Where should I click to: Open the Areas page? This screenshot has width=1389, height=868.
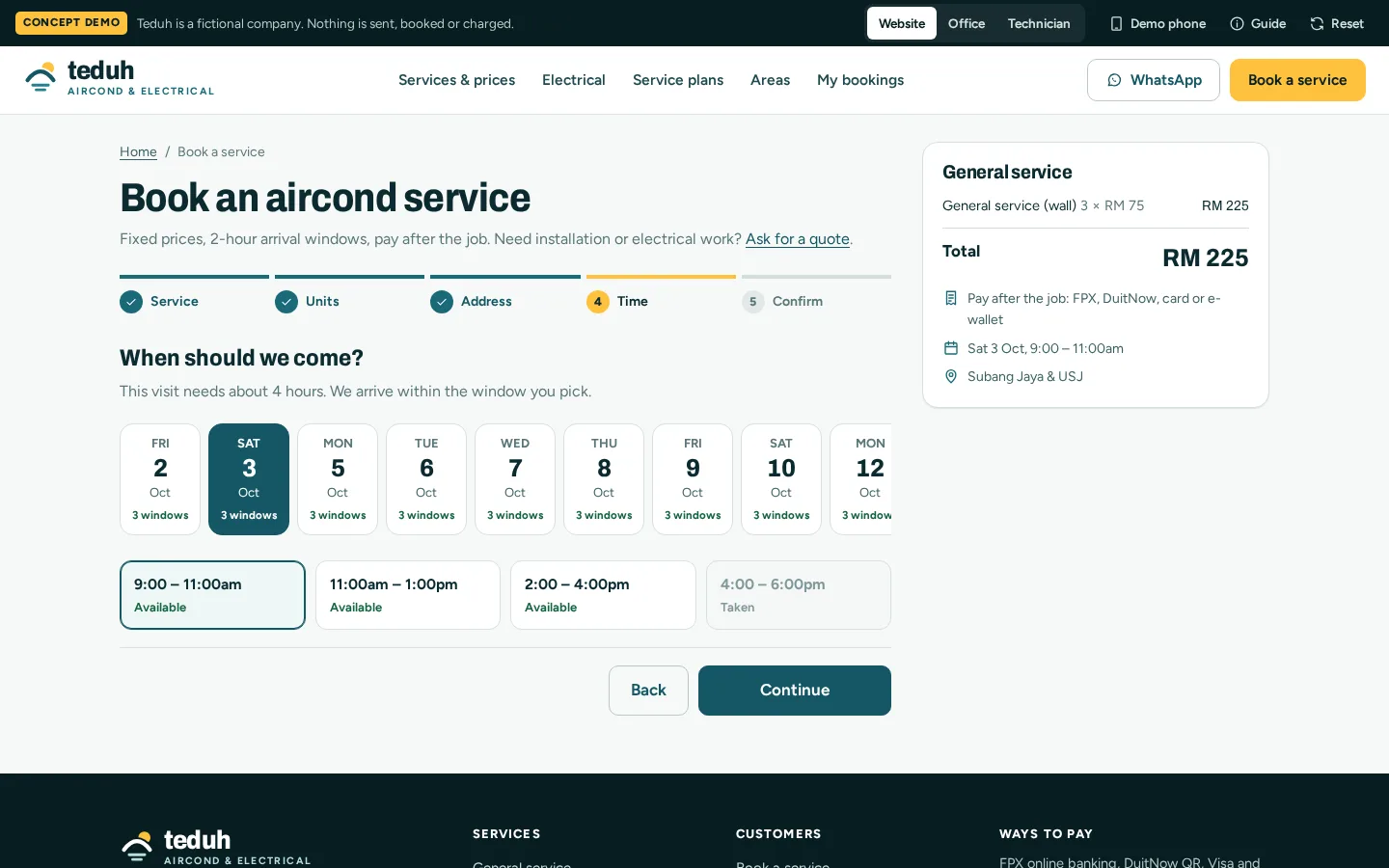[x=771, y=80]
